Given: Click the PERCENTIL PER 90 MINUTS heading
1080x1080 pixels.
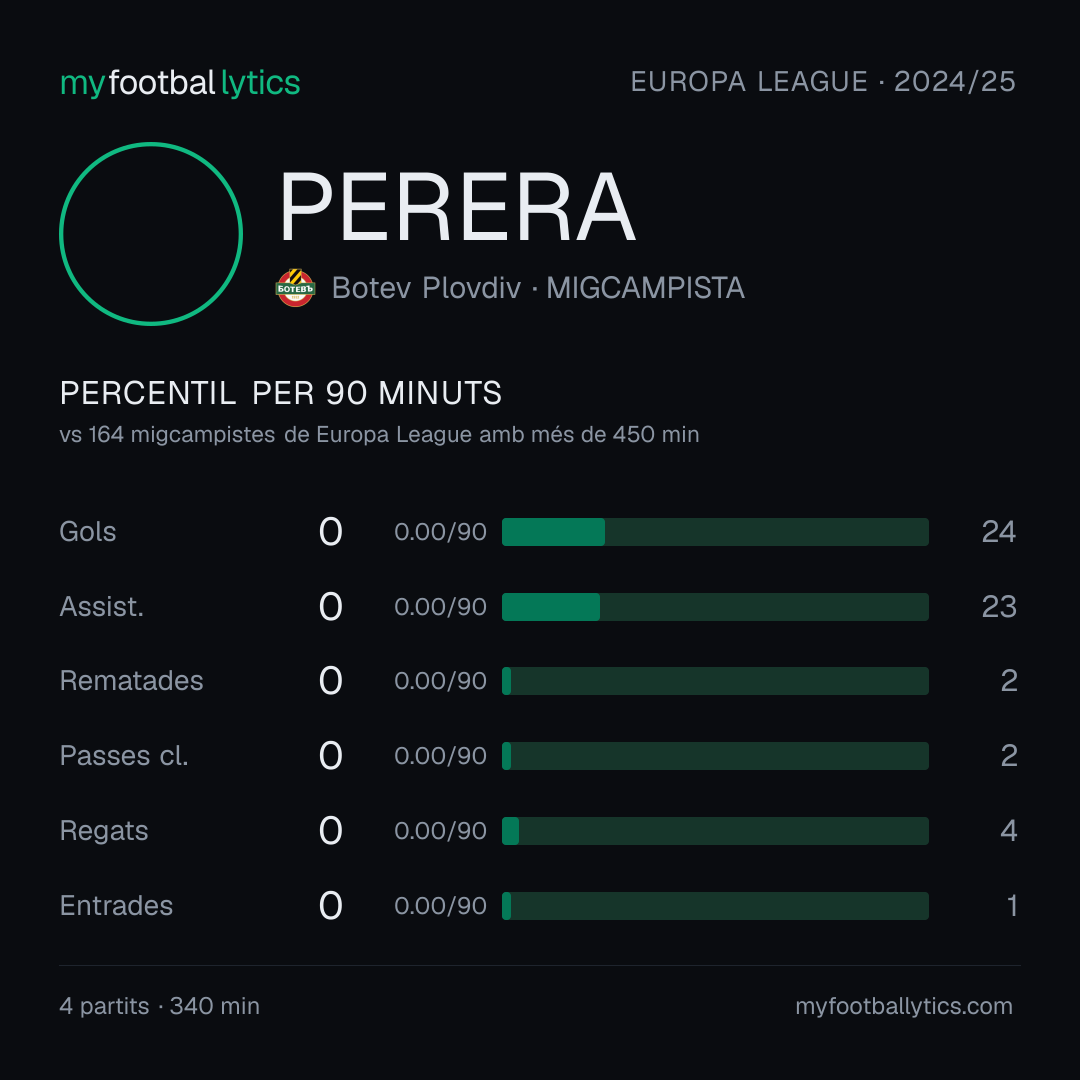Looking at the screenshot, I should [280, 393].
